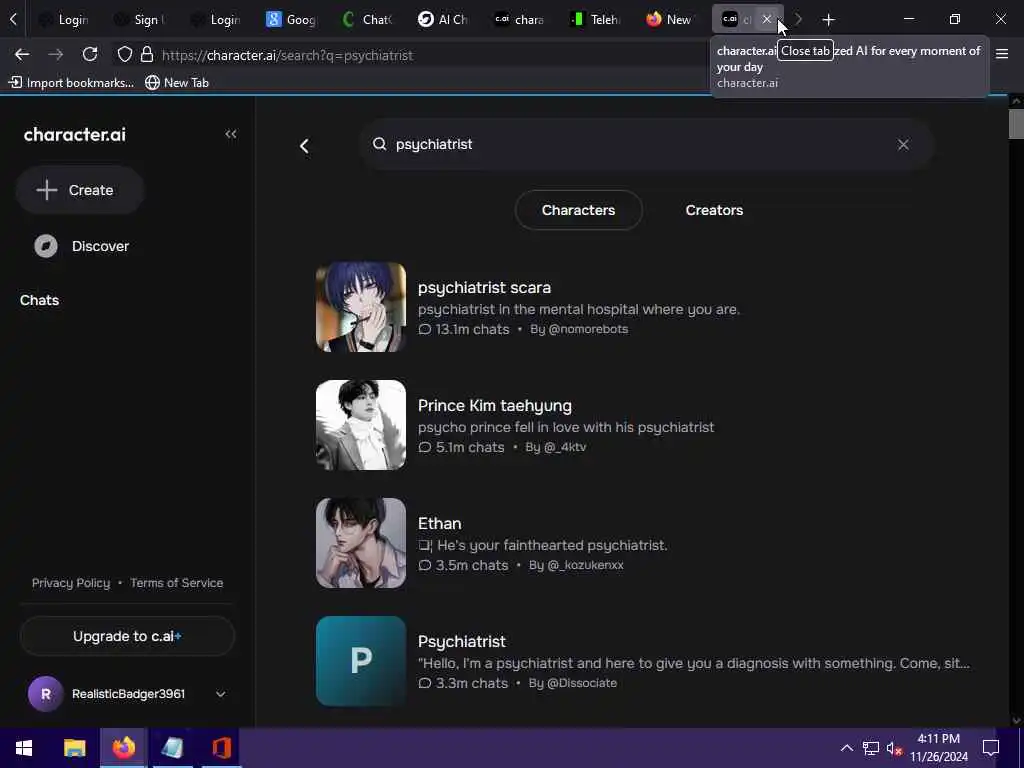
Task: Select the psychiatrist scara title
Action: [x=484, y=287]
